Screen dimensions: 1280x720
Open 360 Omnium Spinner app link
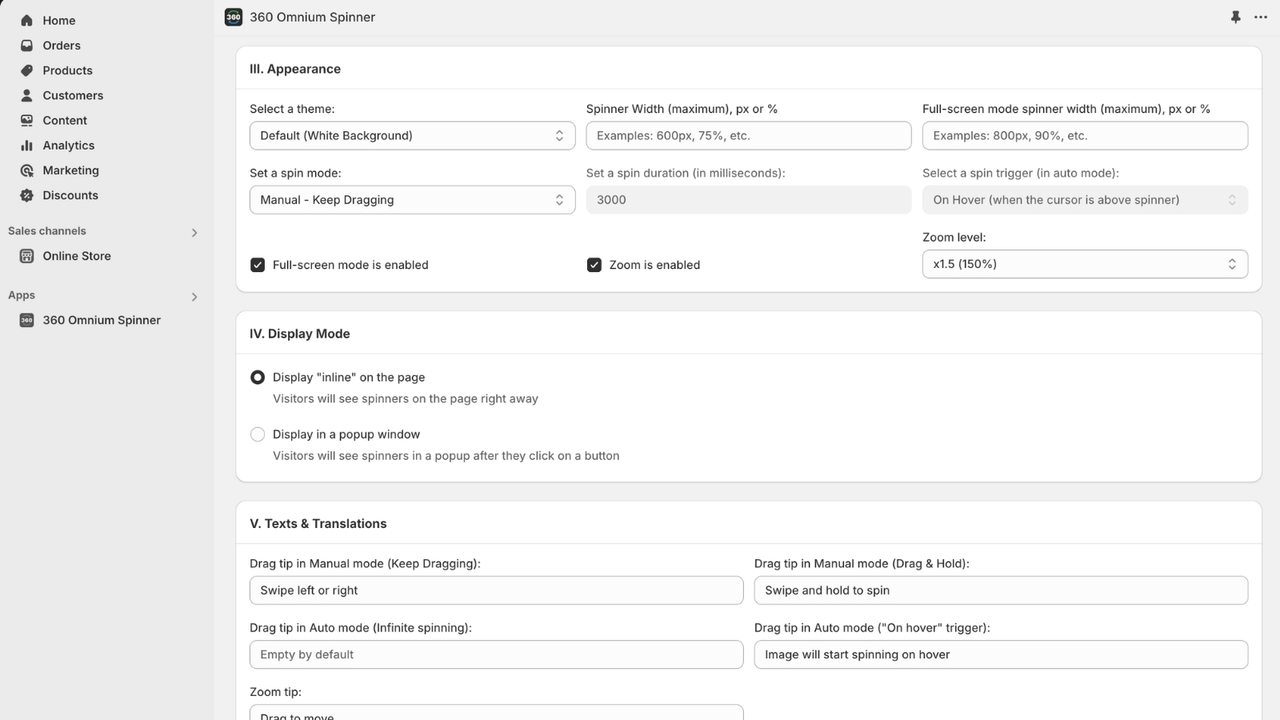pos(102,320)
